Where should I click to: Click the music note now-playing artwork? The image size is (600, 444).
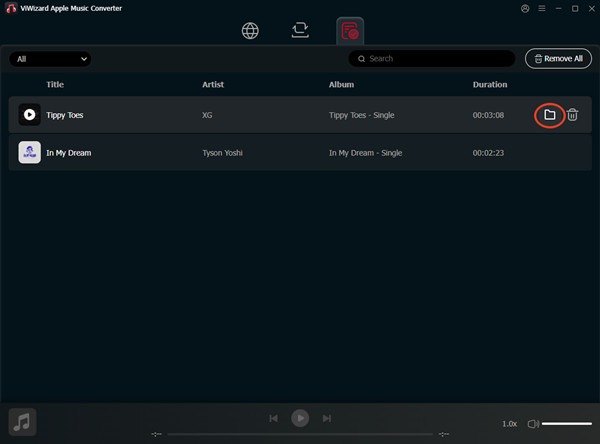coord(23,422)
